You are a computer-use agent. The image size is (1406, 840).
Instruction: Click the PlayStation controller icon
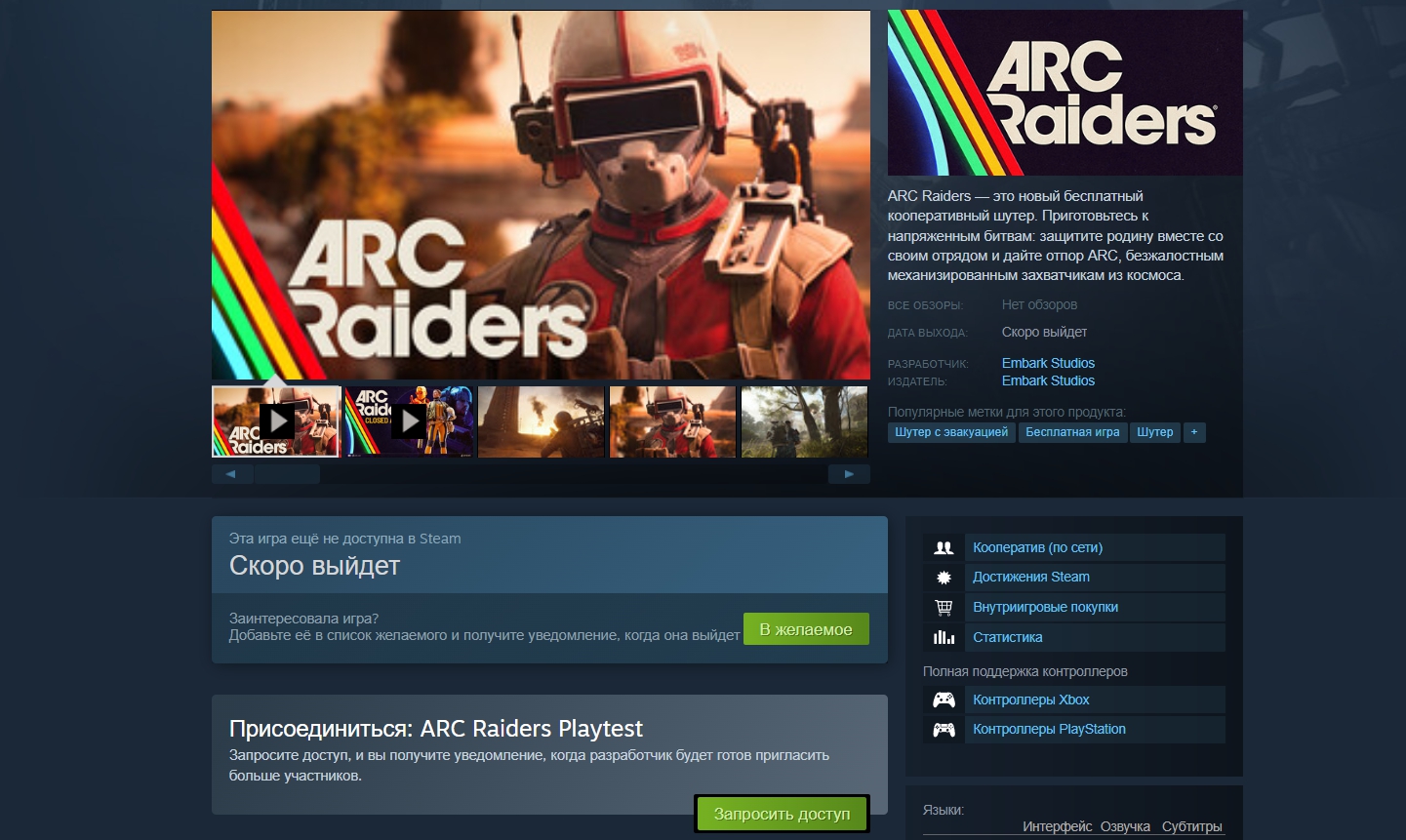click(944, 729)
